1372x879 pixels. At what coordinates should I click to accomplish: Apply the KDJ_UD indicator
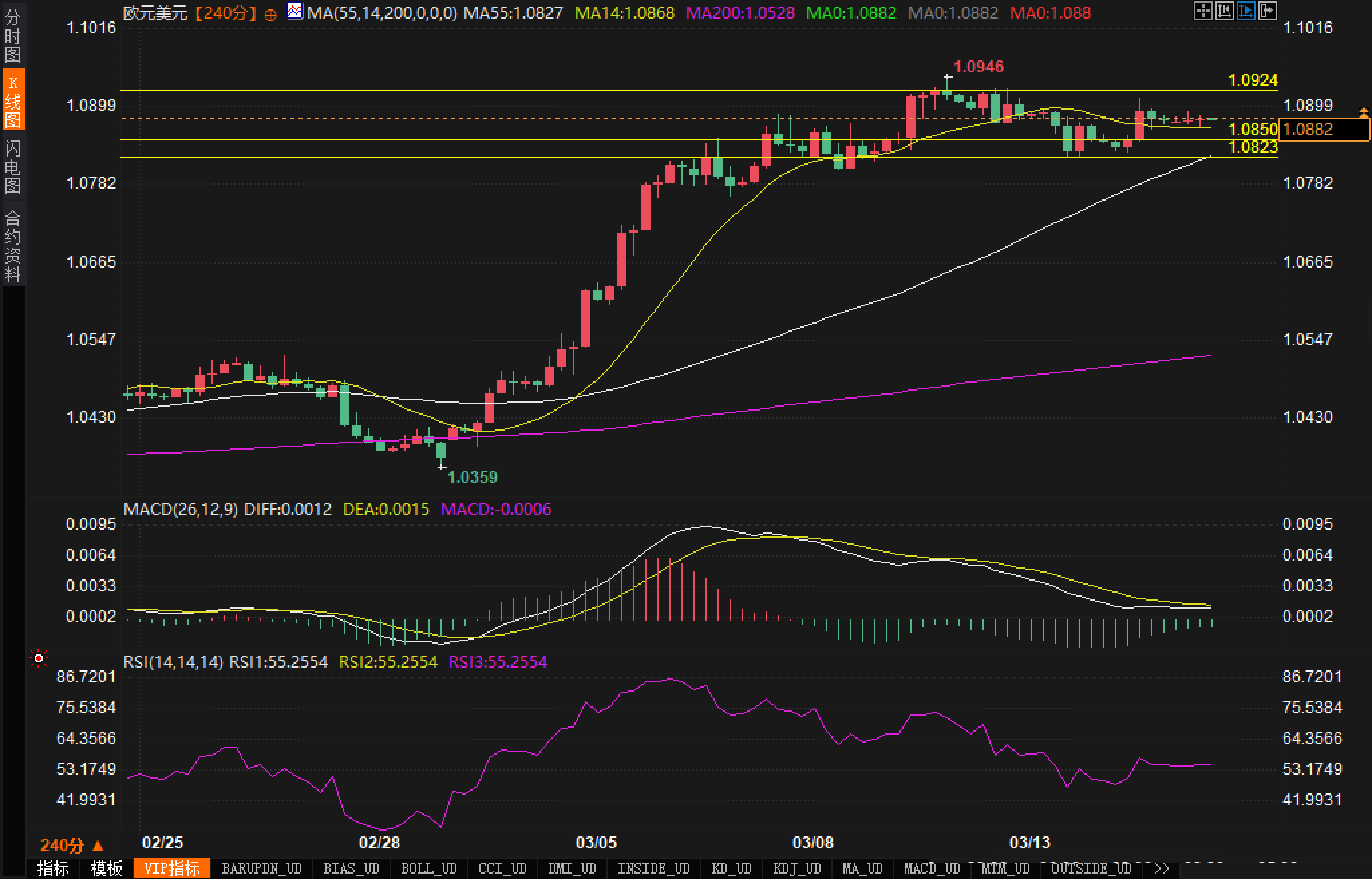pyautogui.click(x=797, y=868)
